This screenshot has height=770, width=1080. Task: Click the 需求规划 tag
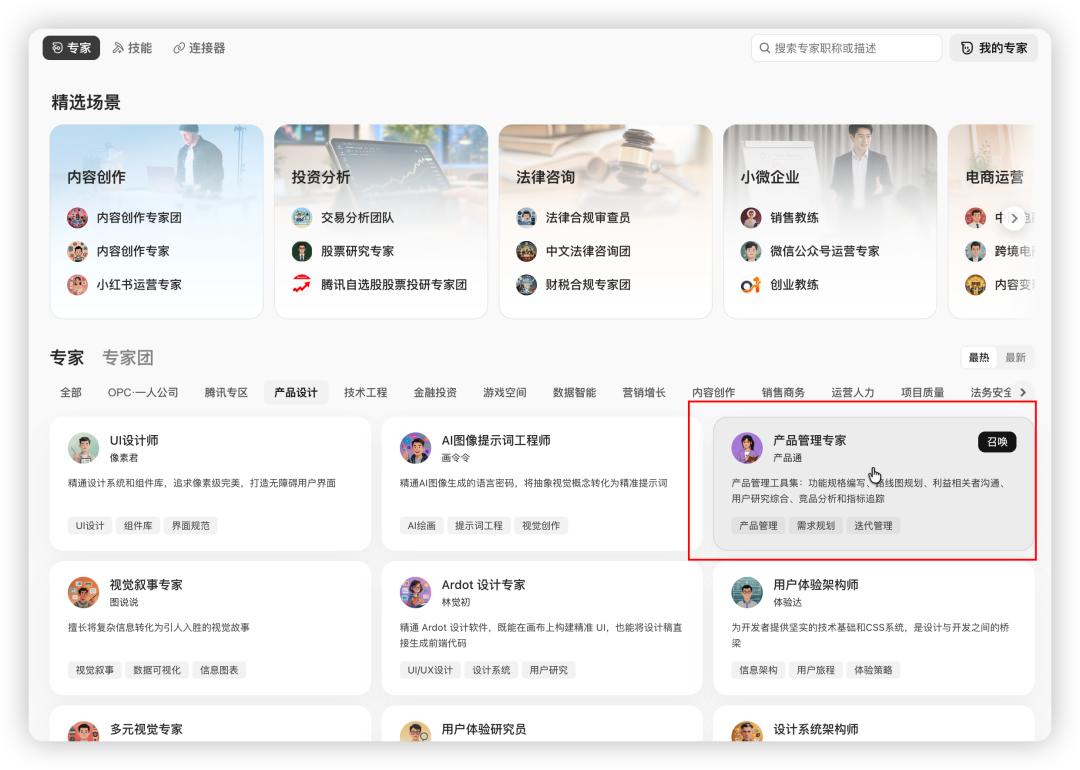pyautogui.click(x=816, y=526)
